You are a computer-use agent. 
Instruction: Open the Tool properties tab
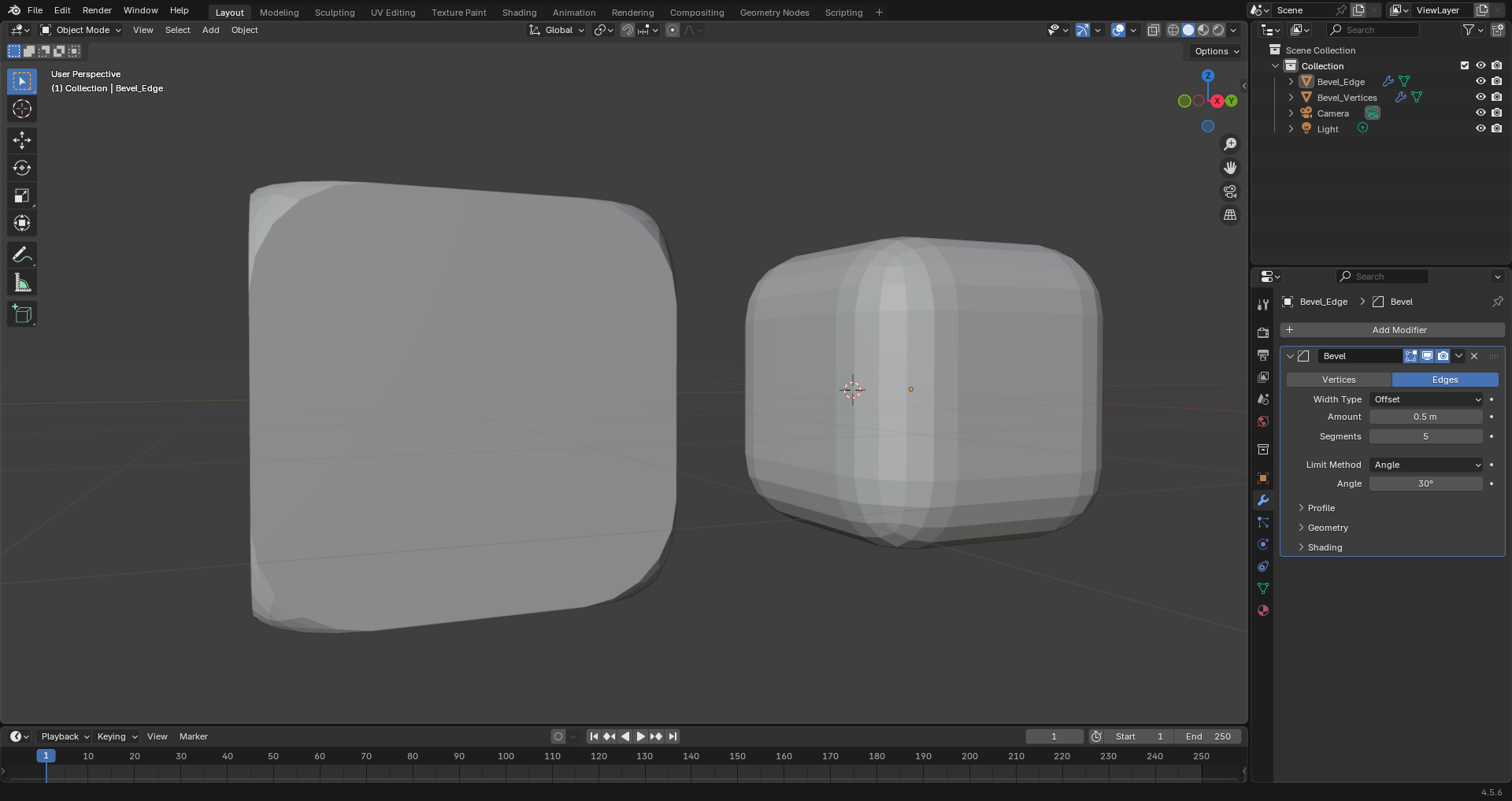pyautogui.click(x=1263, y=305)
